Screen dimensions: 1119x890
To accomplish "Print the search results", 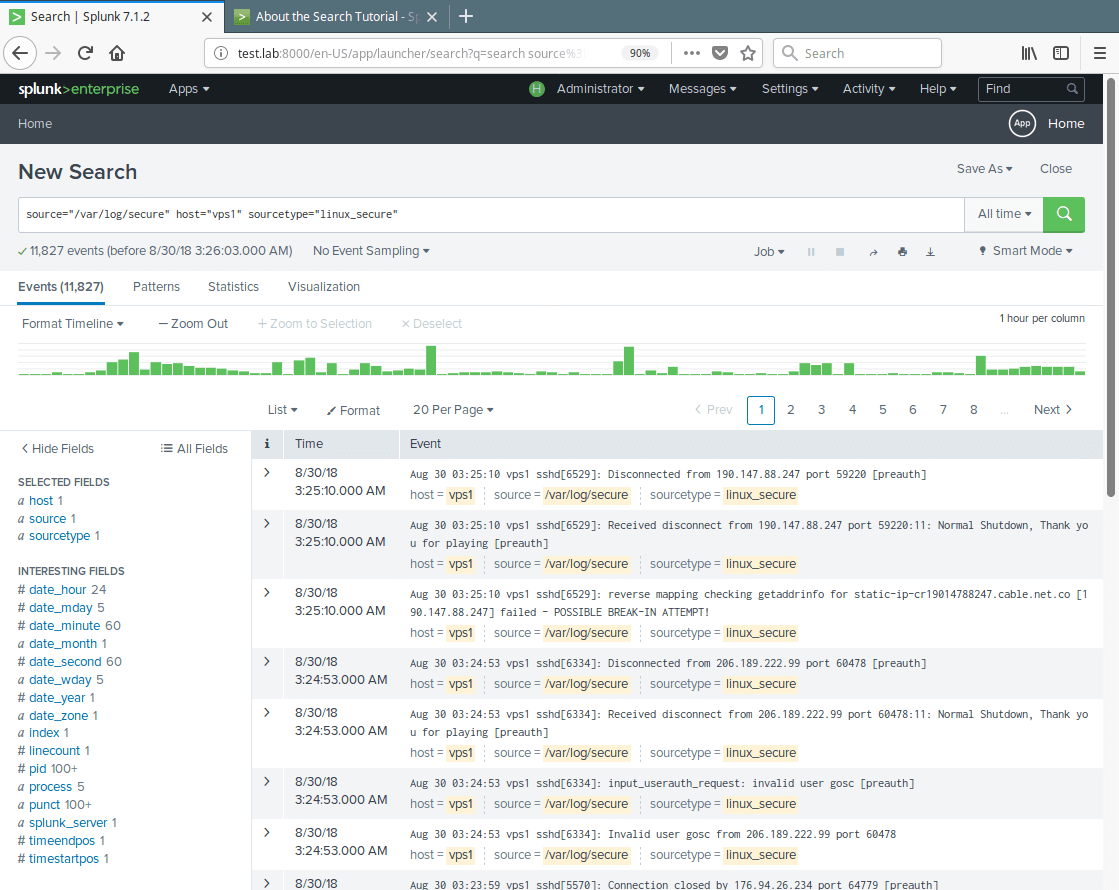I will [902, 251].
